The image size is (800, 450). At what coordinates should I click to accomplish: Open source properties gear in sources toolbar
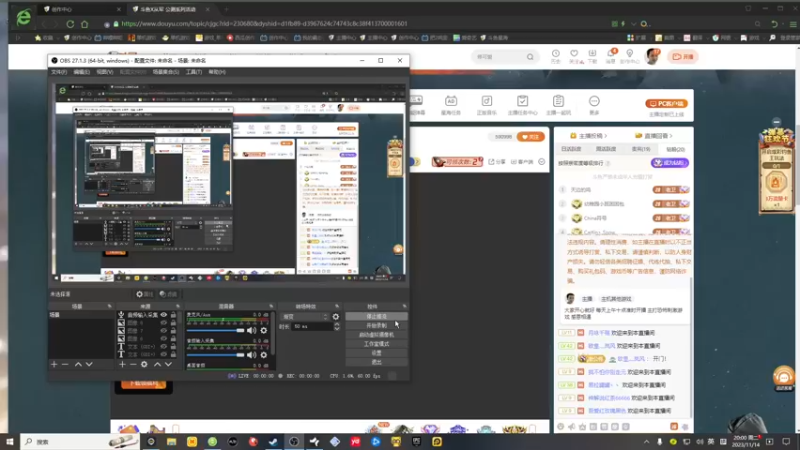(144, 364)
